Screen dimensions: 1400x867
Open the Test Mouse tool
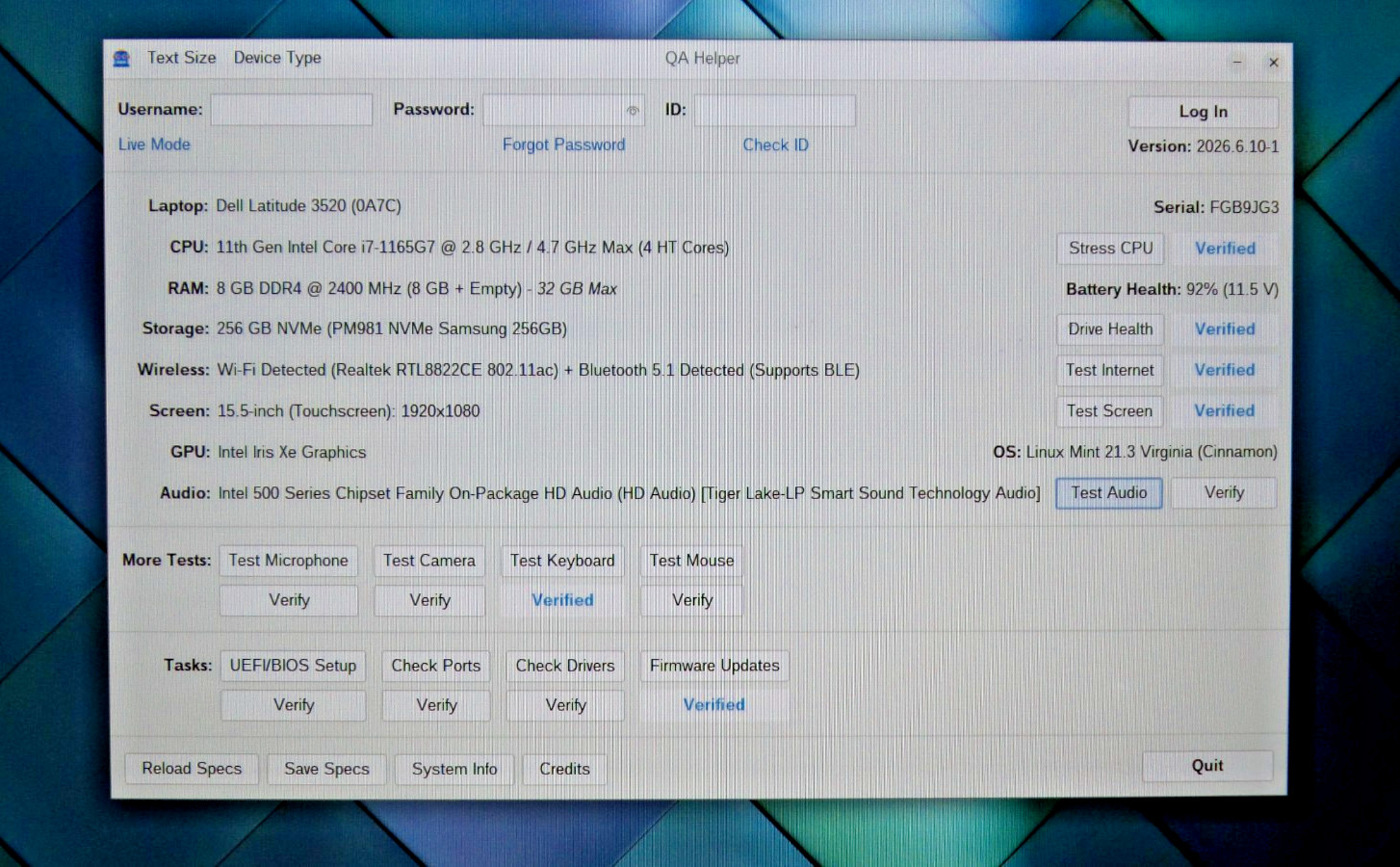click(x=691, y=561)
